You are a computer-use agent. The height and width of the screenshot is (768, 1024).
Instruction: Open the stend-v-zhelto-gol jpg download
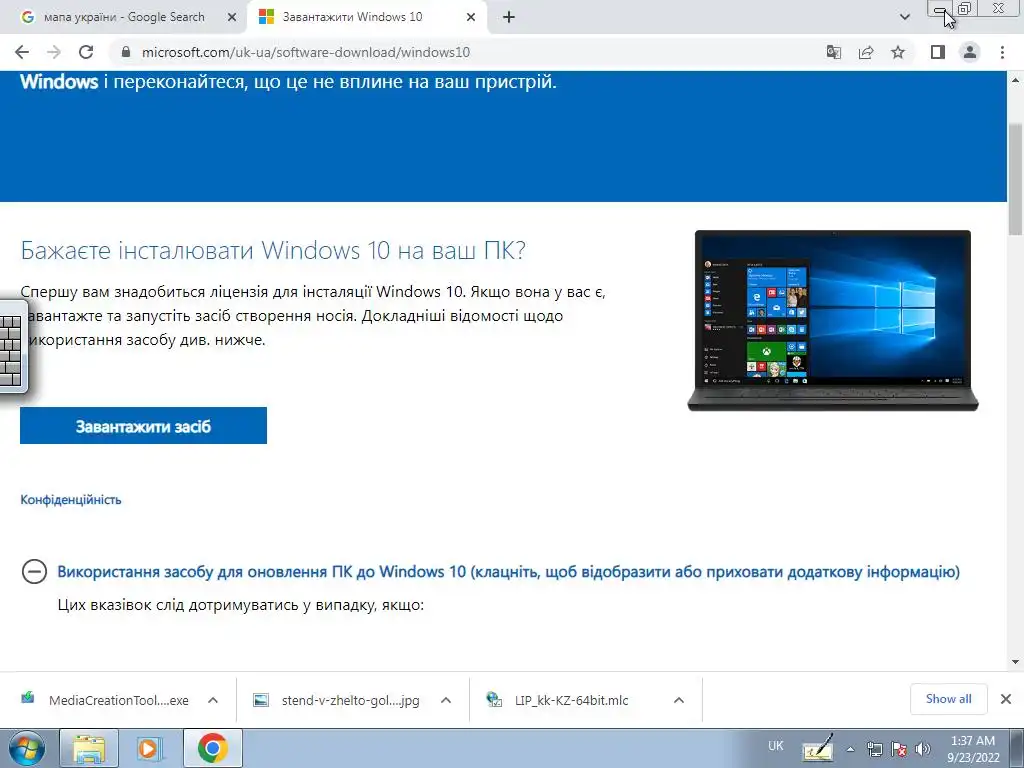340,700
